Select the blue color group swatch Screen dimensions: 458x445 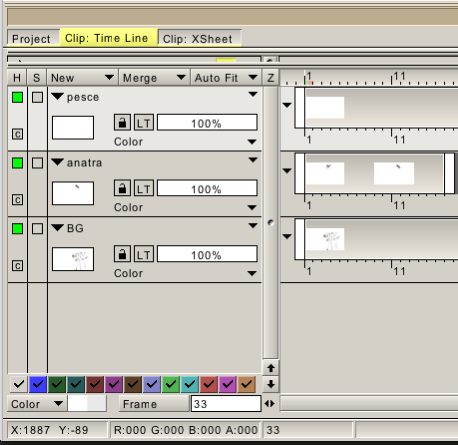(38, 384)
